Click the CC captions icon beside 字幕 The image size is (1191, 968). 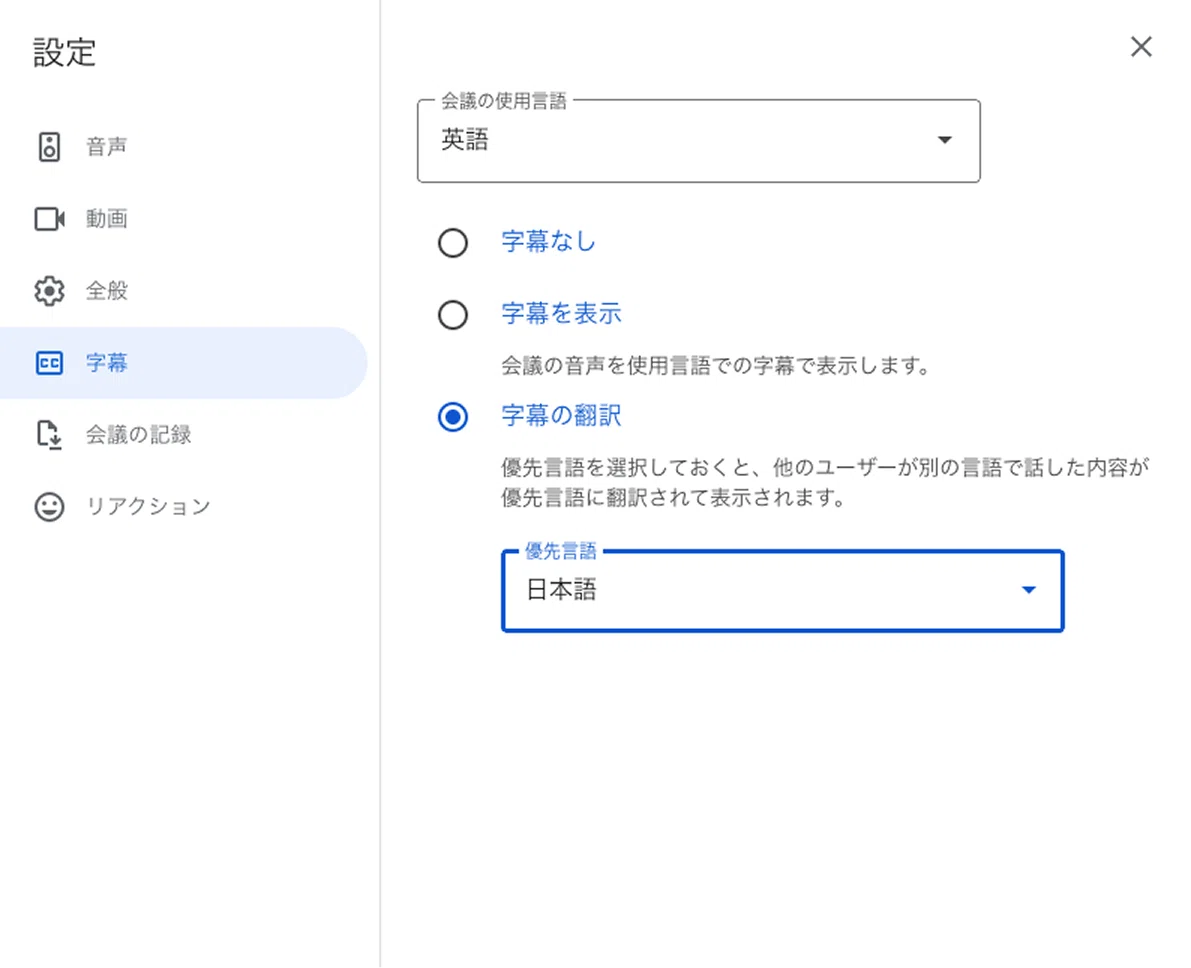pos(49,363)
